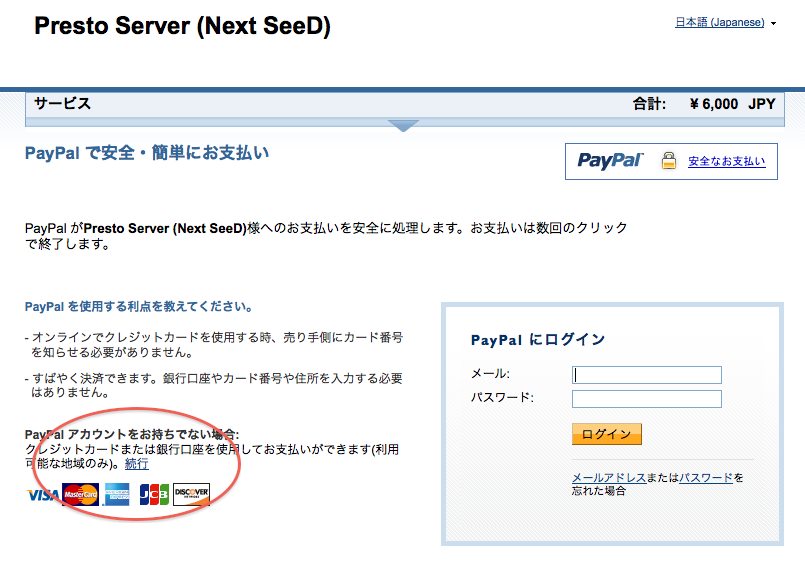Click PayPal を使用する利点を教えてください heading
This screenshot has height=568, width=805.
(x=139, y=307)
